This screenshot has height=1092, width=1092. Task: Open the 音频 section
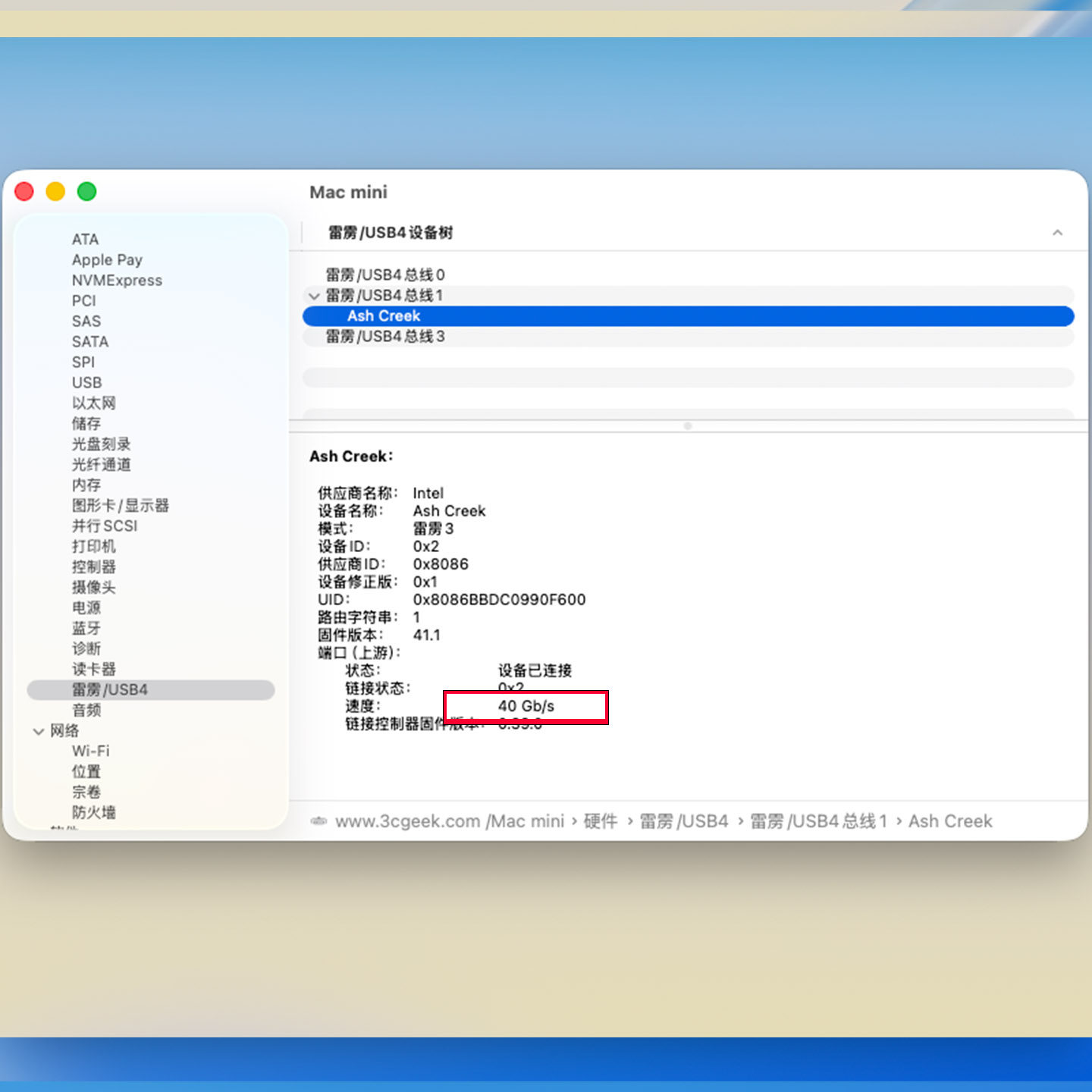coord(86,710)
